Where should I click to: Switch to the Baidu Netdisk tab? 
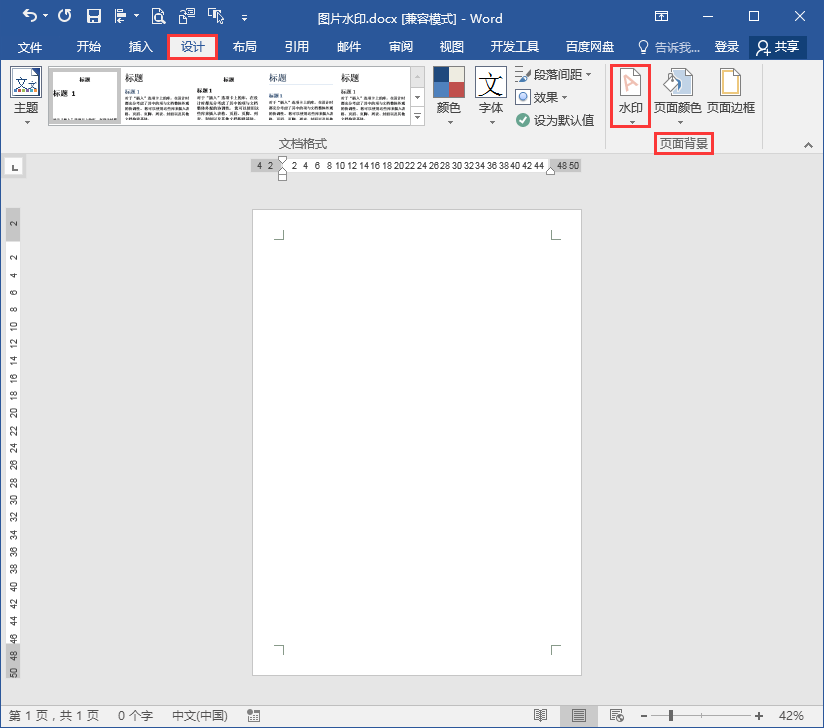point(590,47)
